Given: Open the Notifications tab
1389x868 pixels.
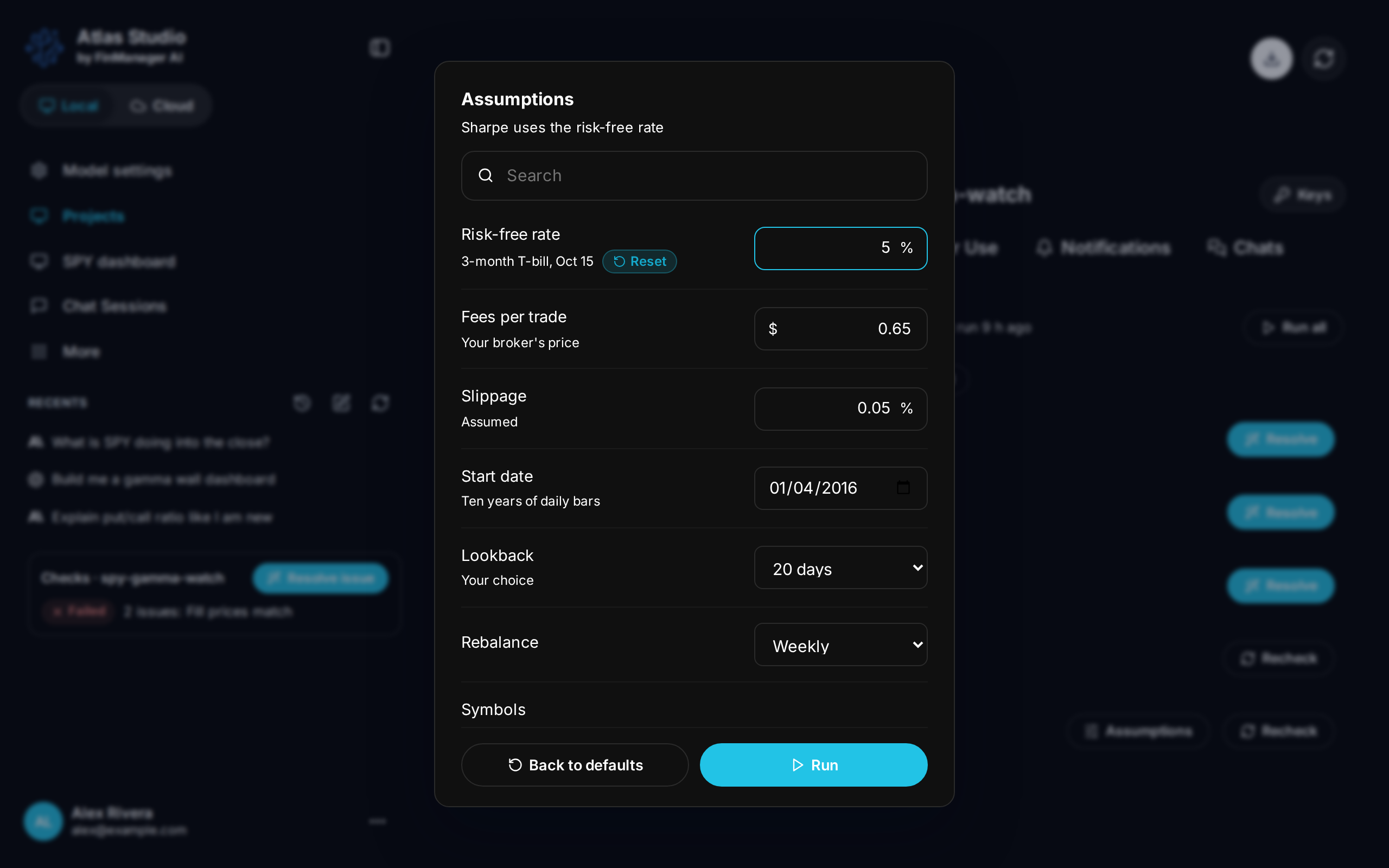Looking at the screenshot, I should tap(1104, 247).
